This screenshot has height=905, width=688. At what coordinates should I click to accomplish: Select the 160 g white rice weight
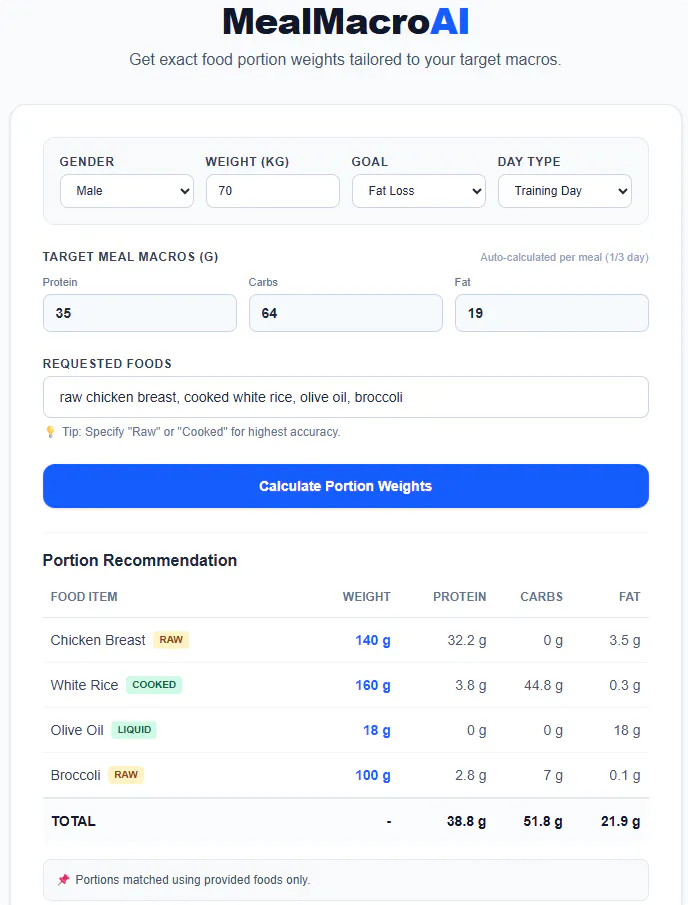373,685
